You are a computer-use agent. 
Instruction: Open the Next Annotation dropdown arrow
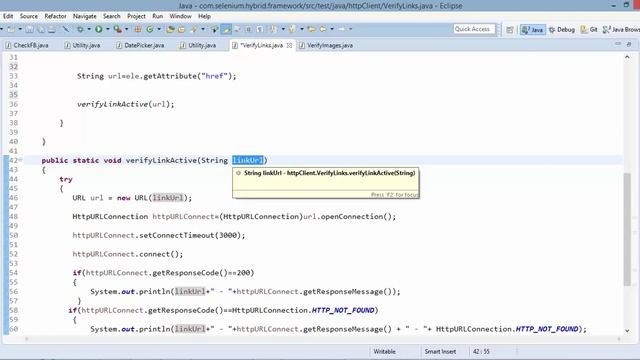pyautogui.click(x=283, y=29)
